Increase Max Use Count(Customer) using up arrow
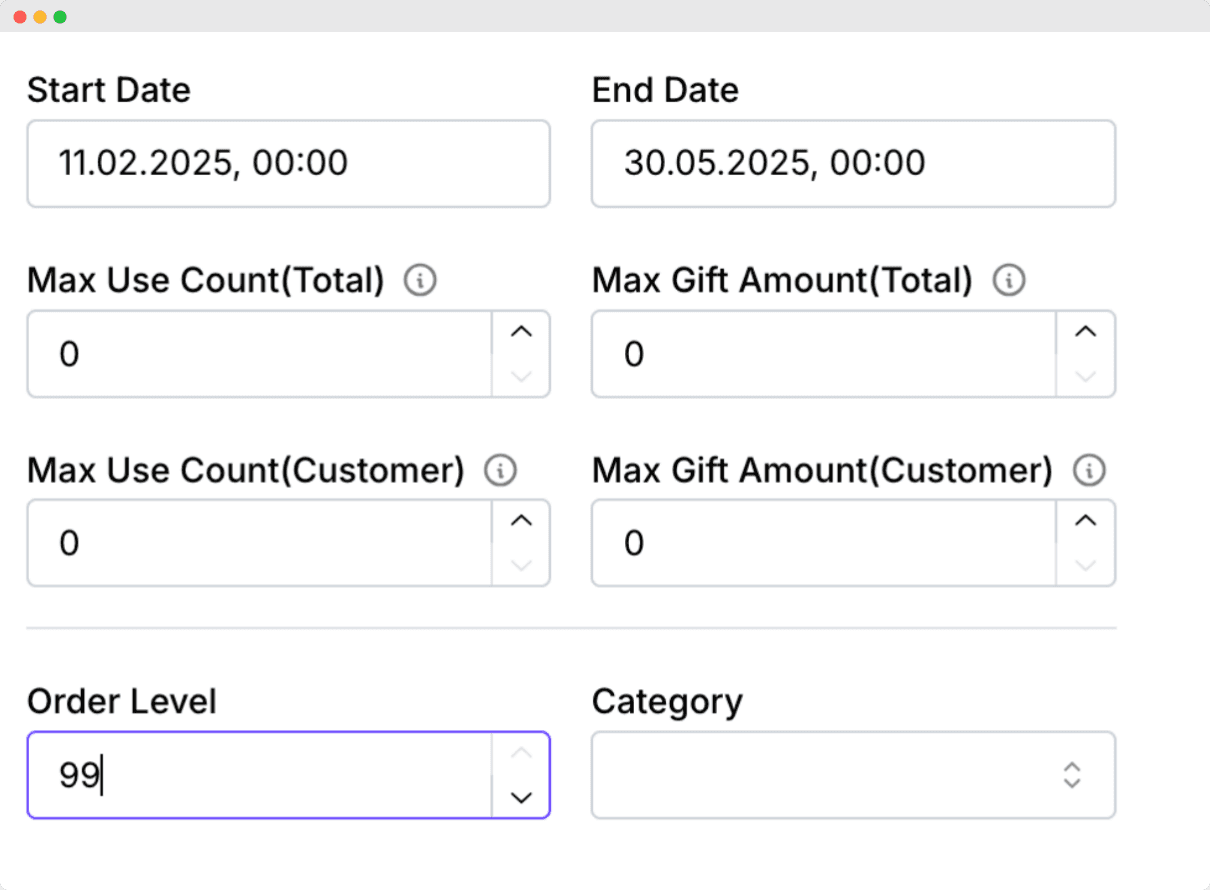 pos(521,521)
